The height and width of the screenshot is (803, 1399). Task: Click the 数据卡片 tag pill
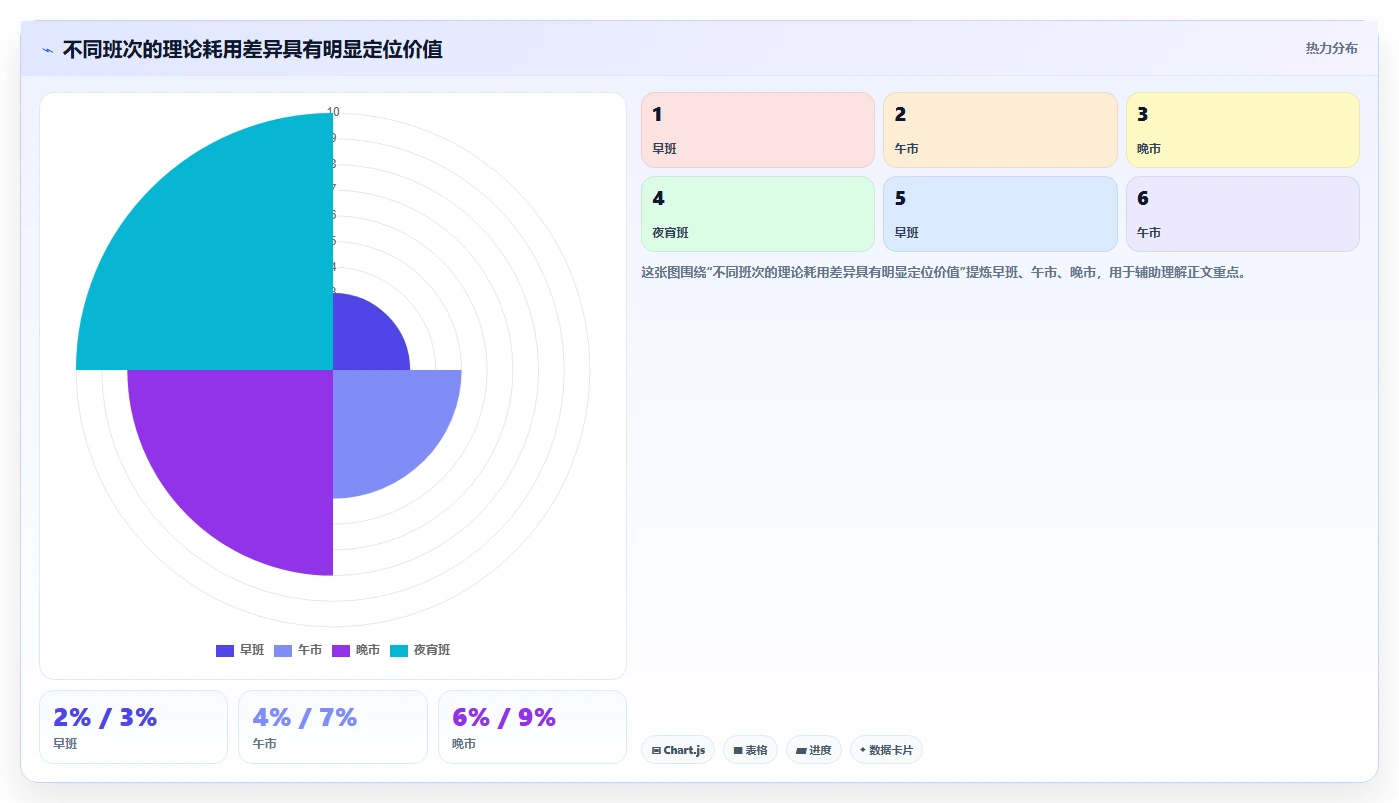pyautogui.click(x=886, y=750)
